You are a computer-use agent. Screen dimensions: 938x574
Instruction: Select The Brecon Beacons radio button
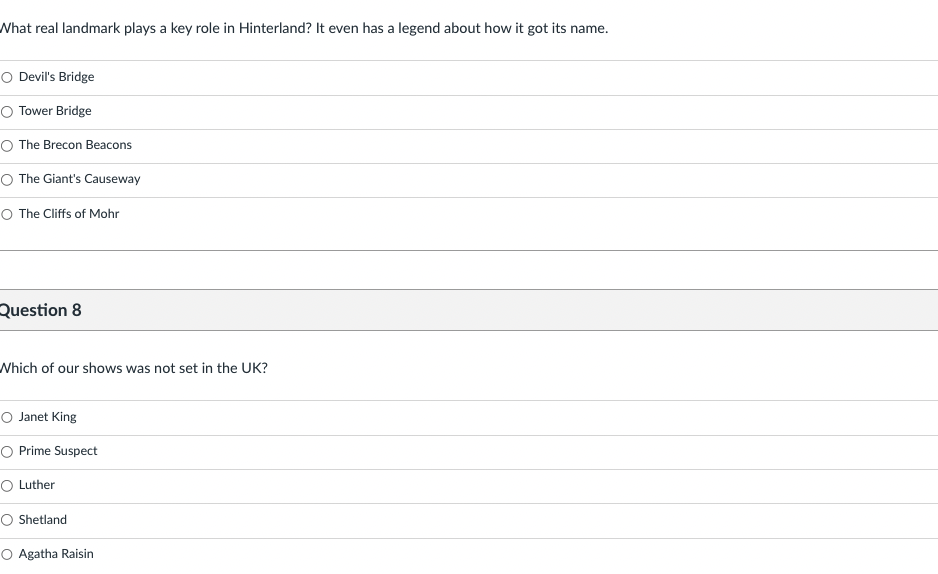pyautogui.click(x=7, y=146)
